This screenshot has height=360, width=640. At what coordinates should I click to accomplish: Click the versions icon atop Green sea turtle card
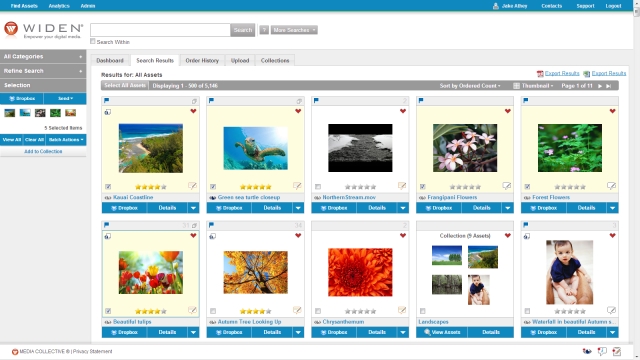[x=299, y=101]
